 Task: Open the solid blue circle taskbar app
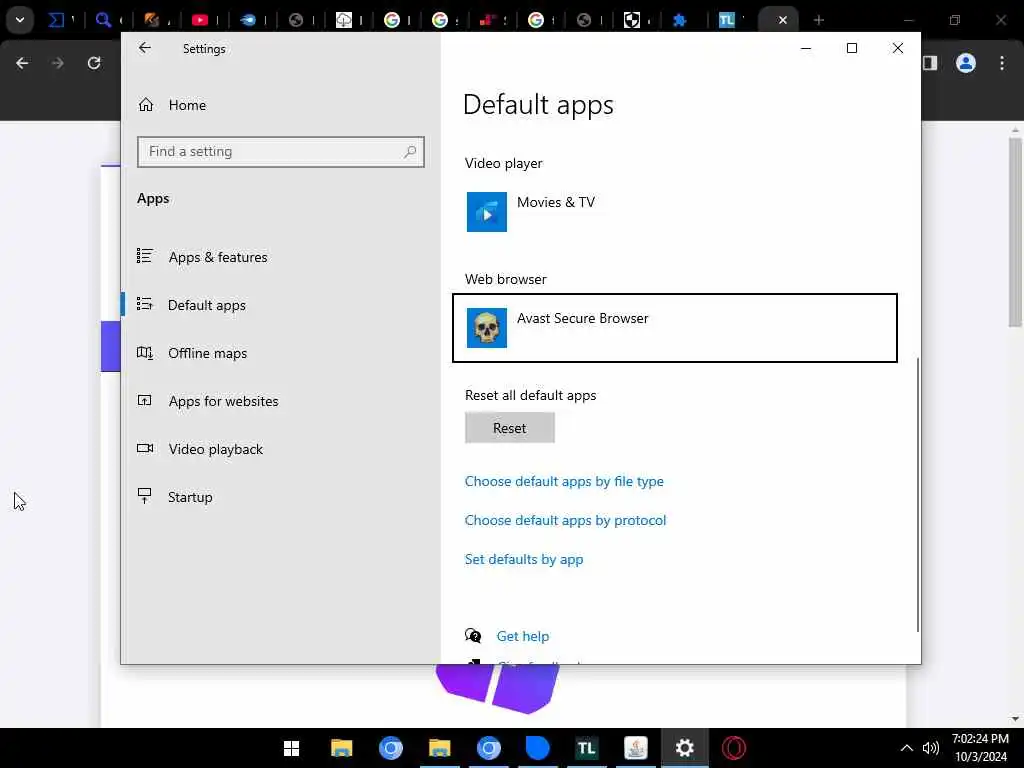[x=537, y=748]
